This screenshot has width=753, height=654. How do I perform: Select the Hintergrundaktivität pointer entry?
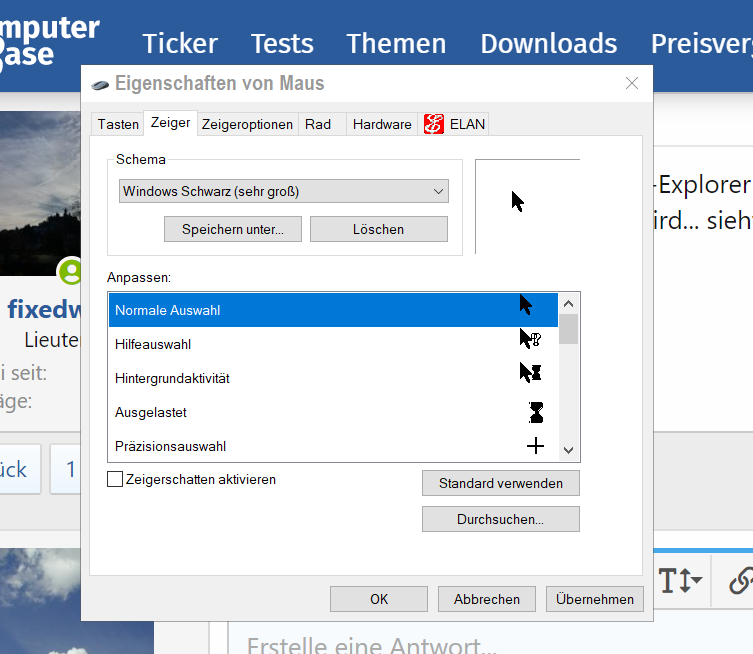coord(333,378)
